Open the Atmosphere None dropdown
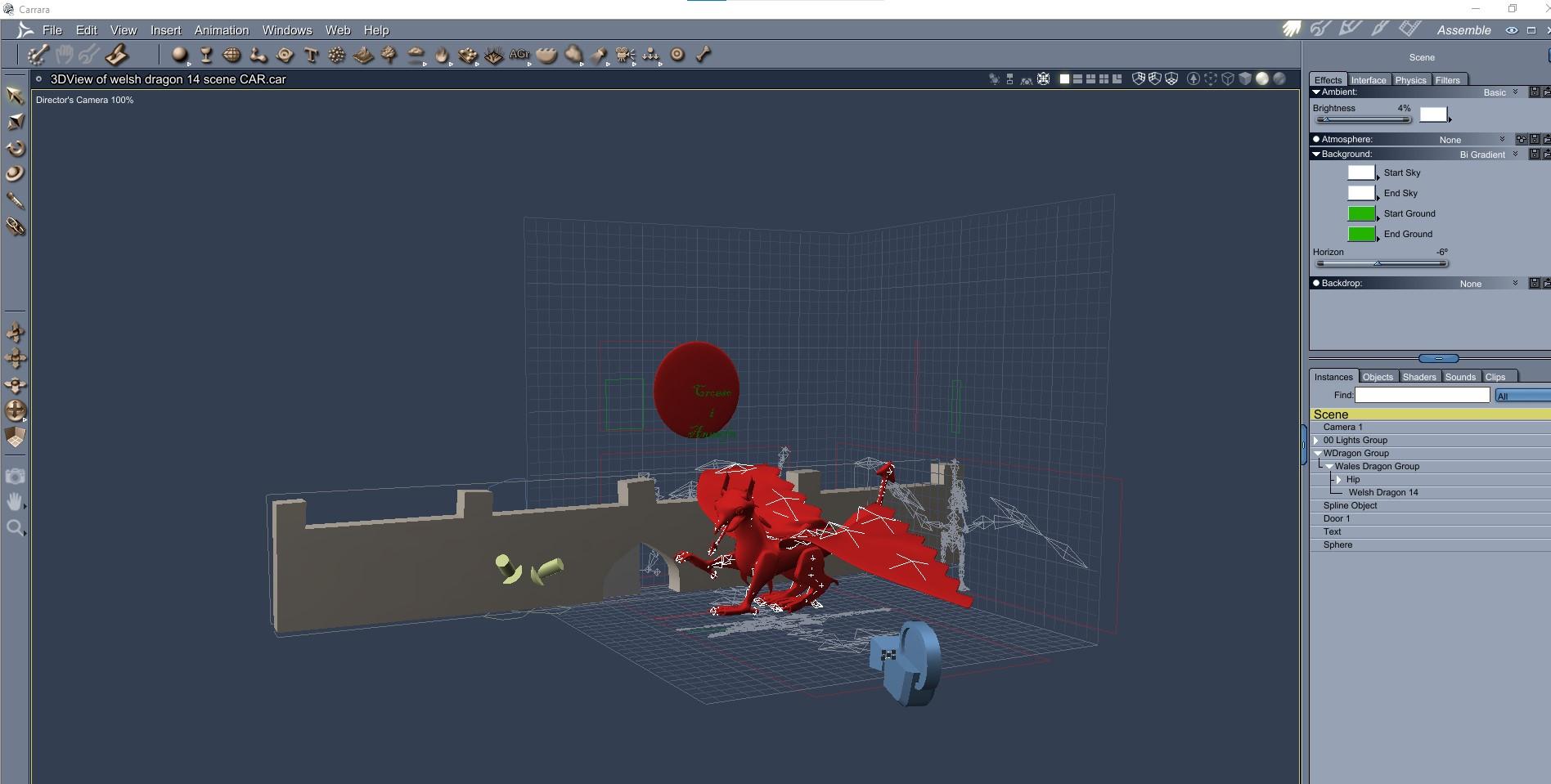This screenshot has height=784, width=1551. [x=1472, y=140]
